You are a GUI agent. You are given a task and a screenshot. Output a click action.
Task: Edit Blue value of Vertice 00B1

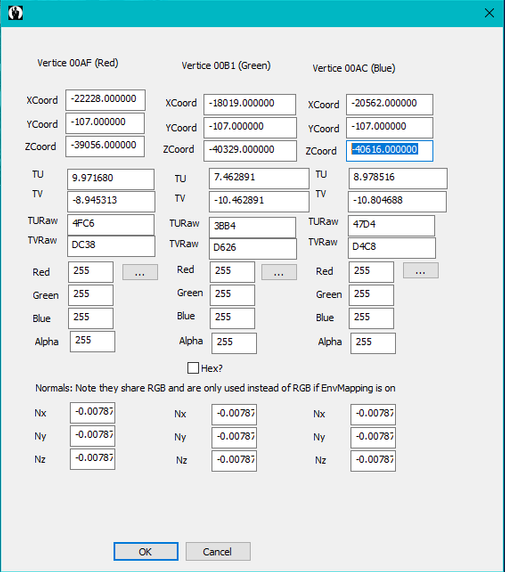tap(232, 318)
